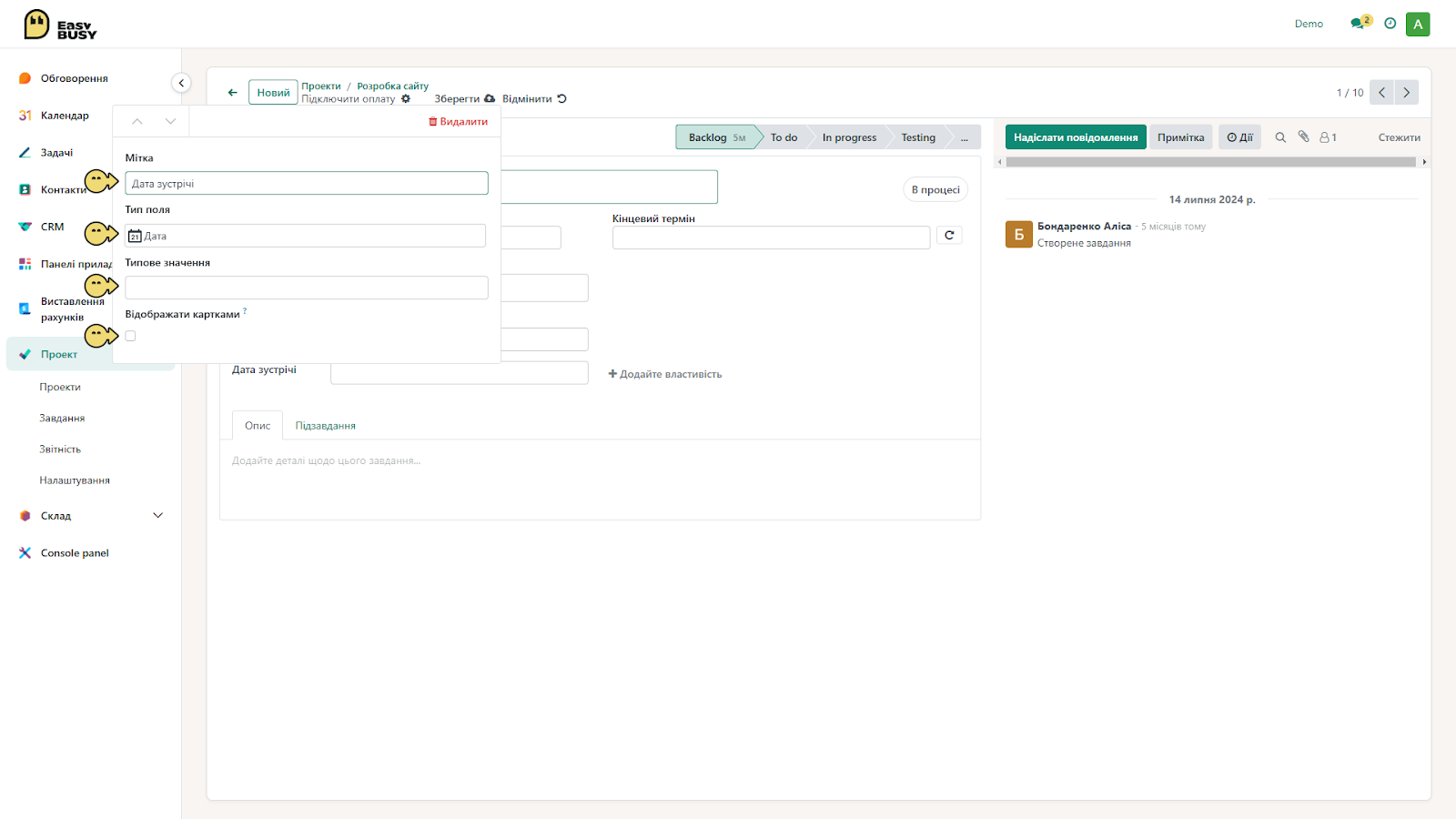Discard changes with the Відмінити icon
The width and height of the screenshot is (1456, 819).
click(x=561, y=99)
